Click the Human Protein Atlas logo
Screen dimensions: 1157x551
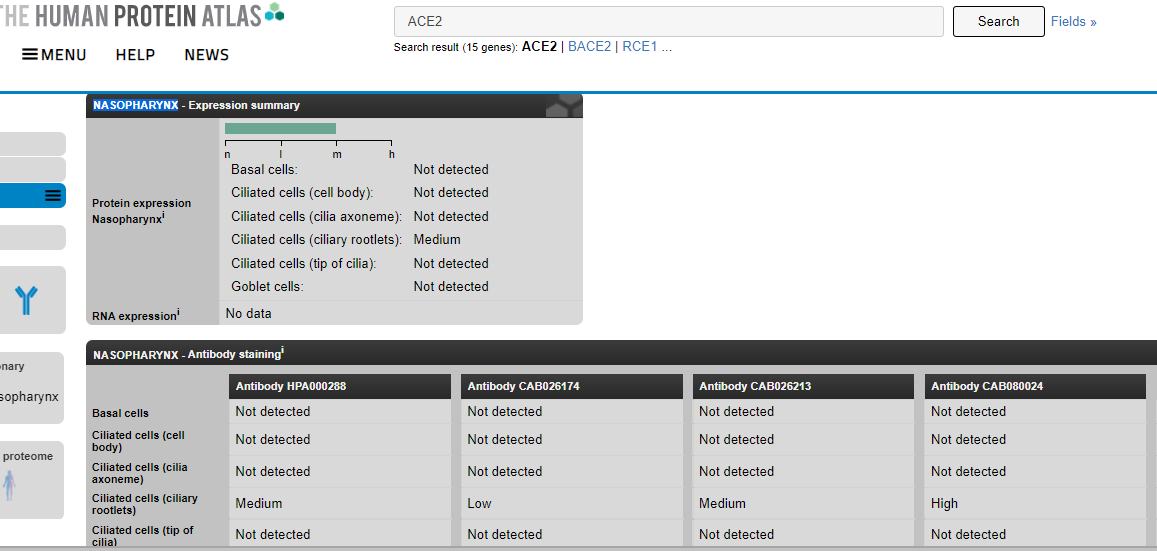[140, 15]
